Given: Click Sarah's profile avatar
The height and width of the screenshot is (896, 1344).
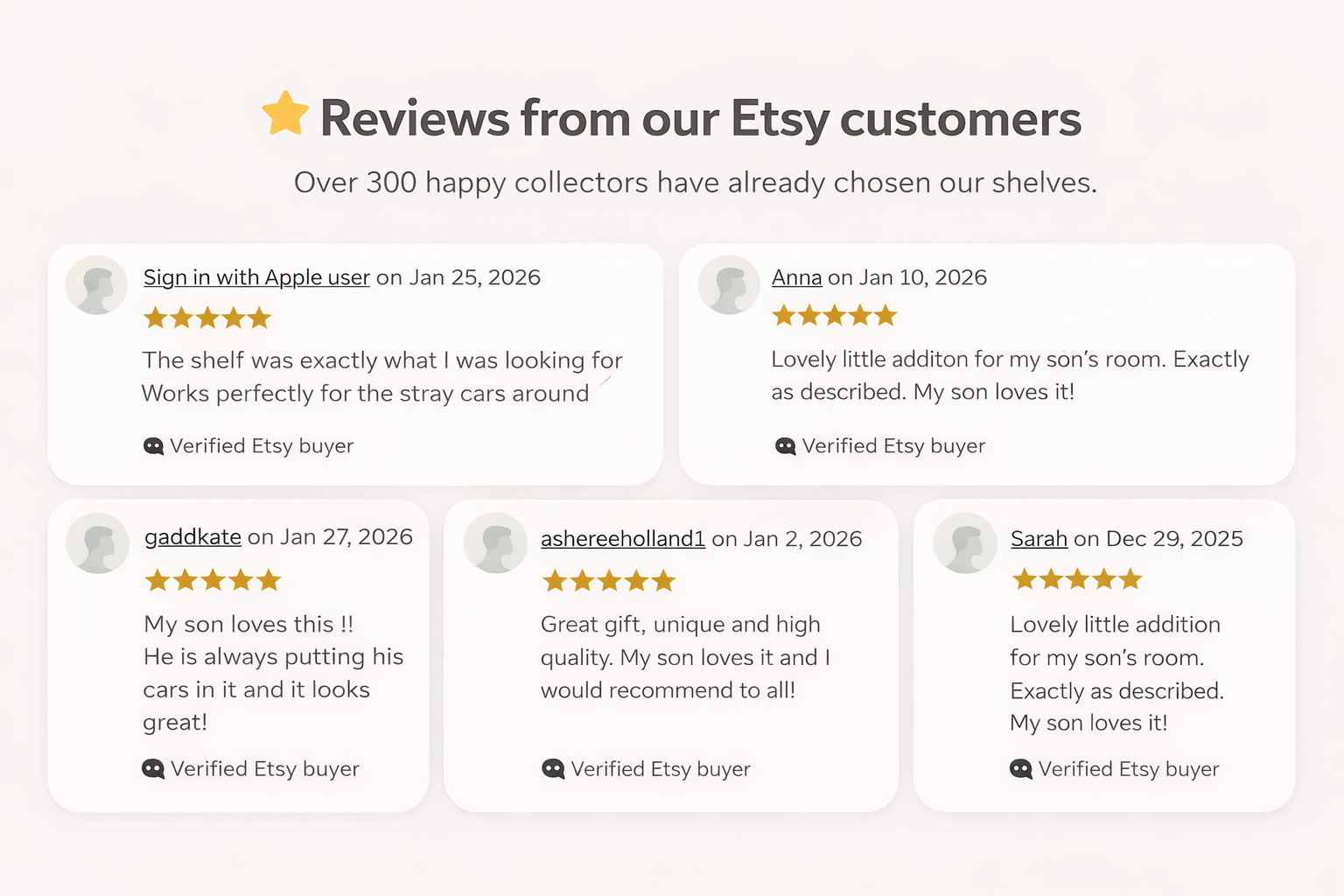Looking at the screenshot, I should (x=965, y=543).
